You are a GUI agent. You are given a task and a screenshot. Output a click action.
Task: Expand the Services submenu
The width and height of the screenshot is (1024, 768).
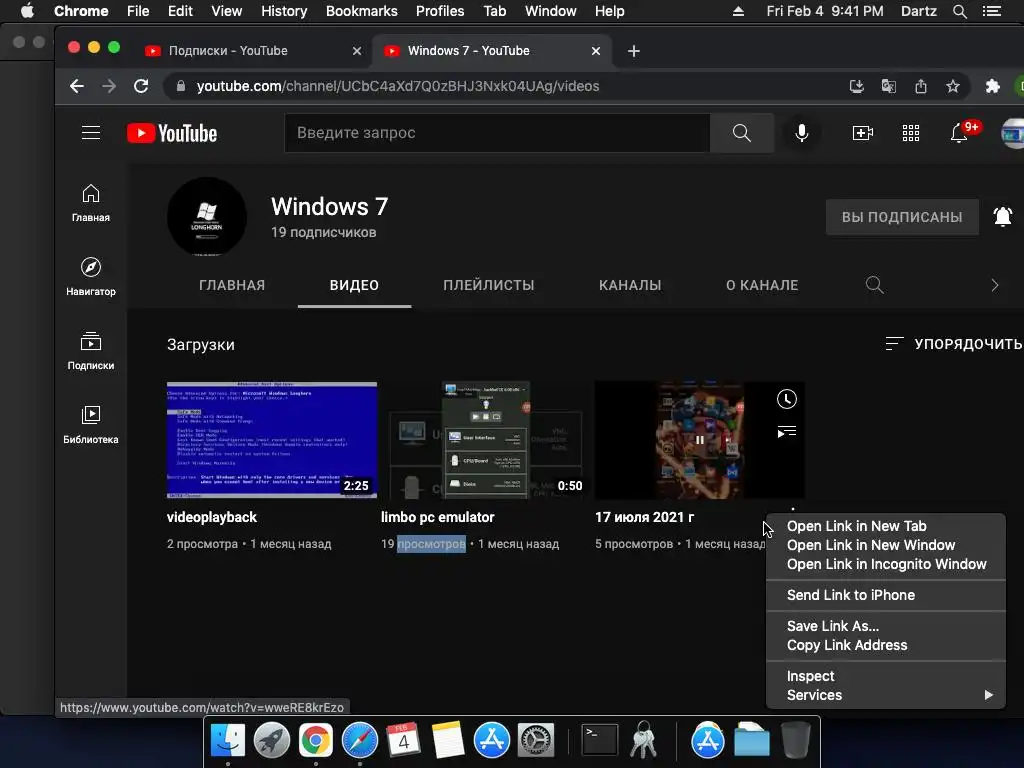click(x=886, y=695)
